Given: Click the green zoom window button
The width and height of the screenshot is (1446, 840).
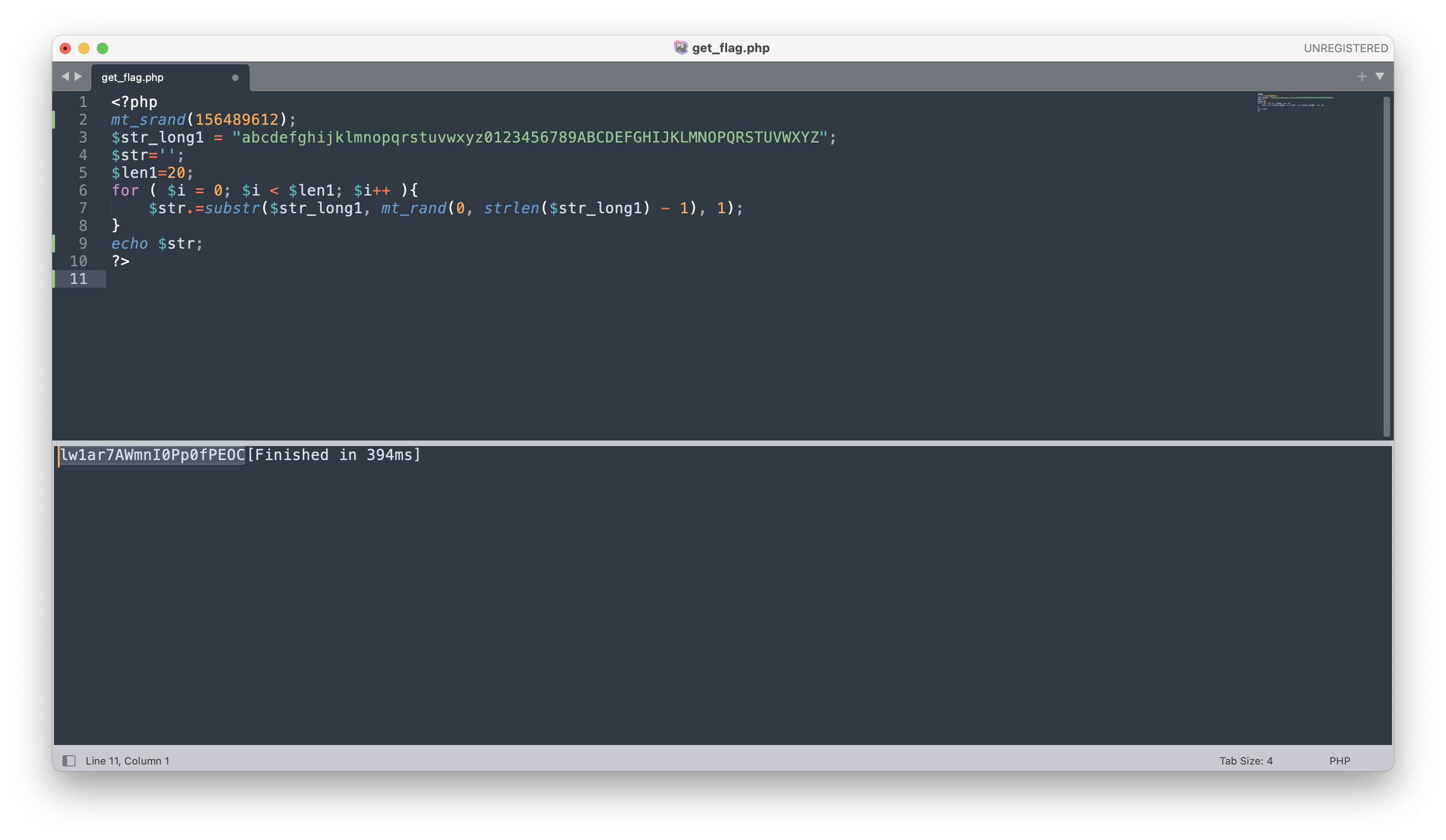Looking at the screenshot, I should (x=102, y=48).
